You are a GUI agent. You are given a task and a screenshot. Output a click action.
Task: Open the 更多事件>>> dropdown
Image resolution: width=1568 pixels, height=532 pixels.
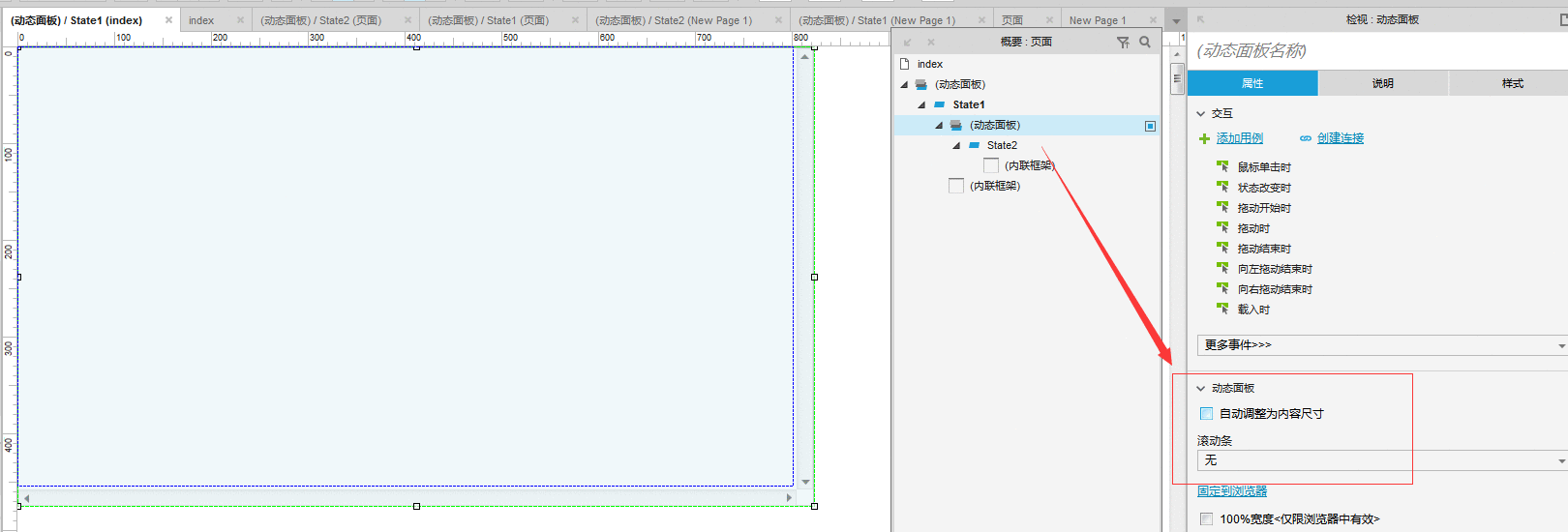[x=1382, y=345]
